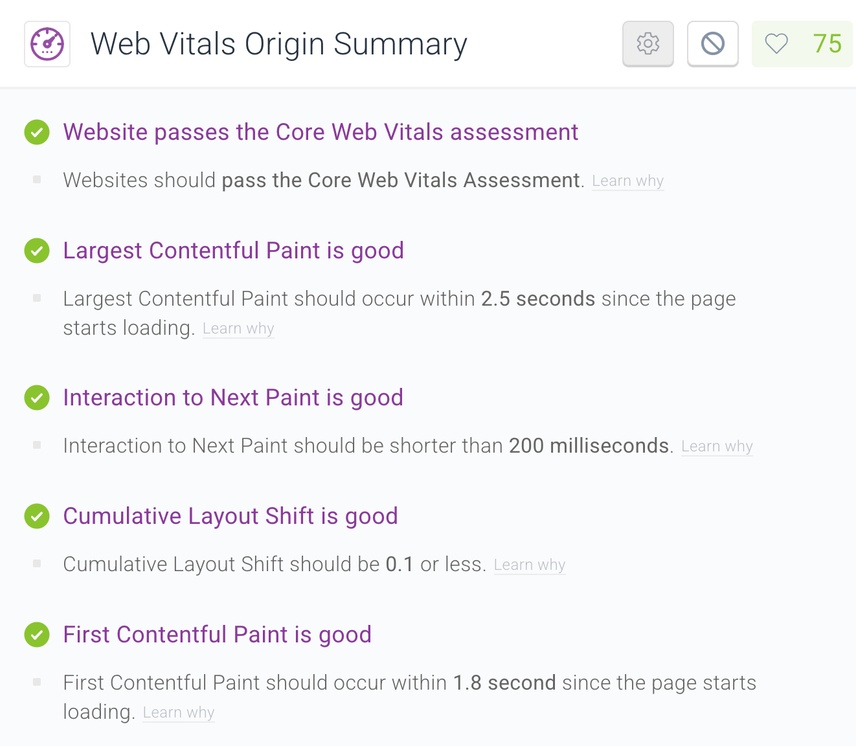Select the Cumulative Layout Shift is good heading

tap(230, 516)
